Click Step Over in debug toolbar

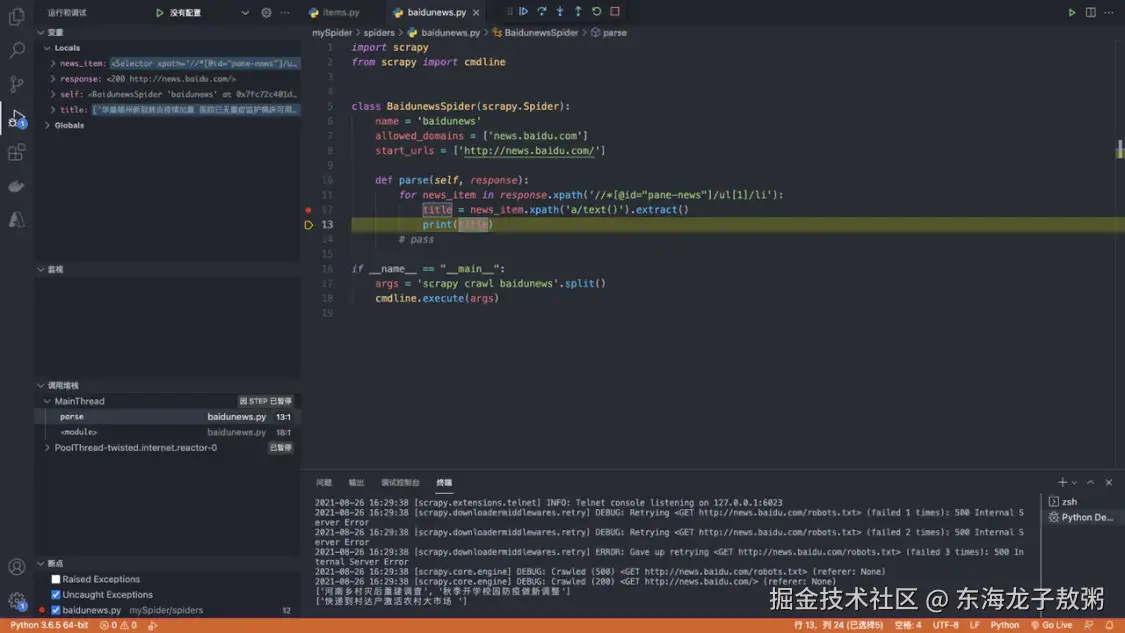(542, 11)
